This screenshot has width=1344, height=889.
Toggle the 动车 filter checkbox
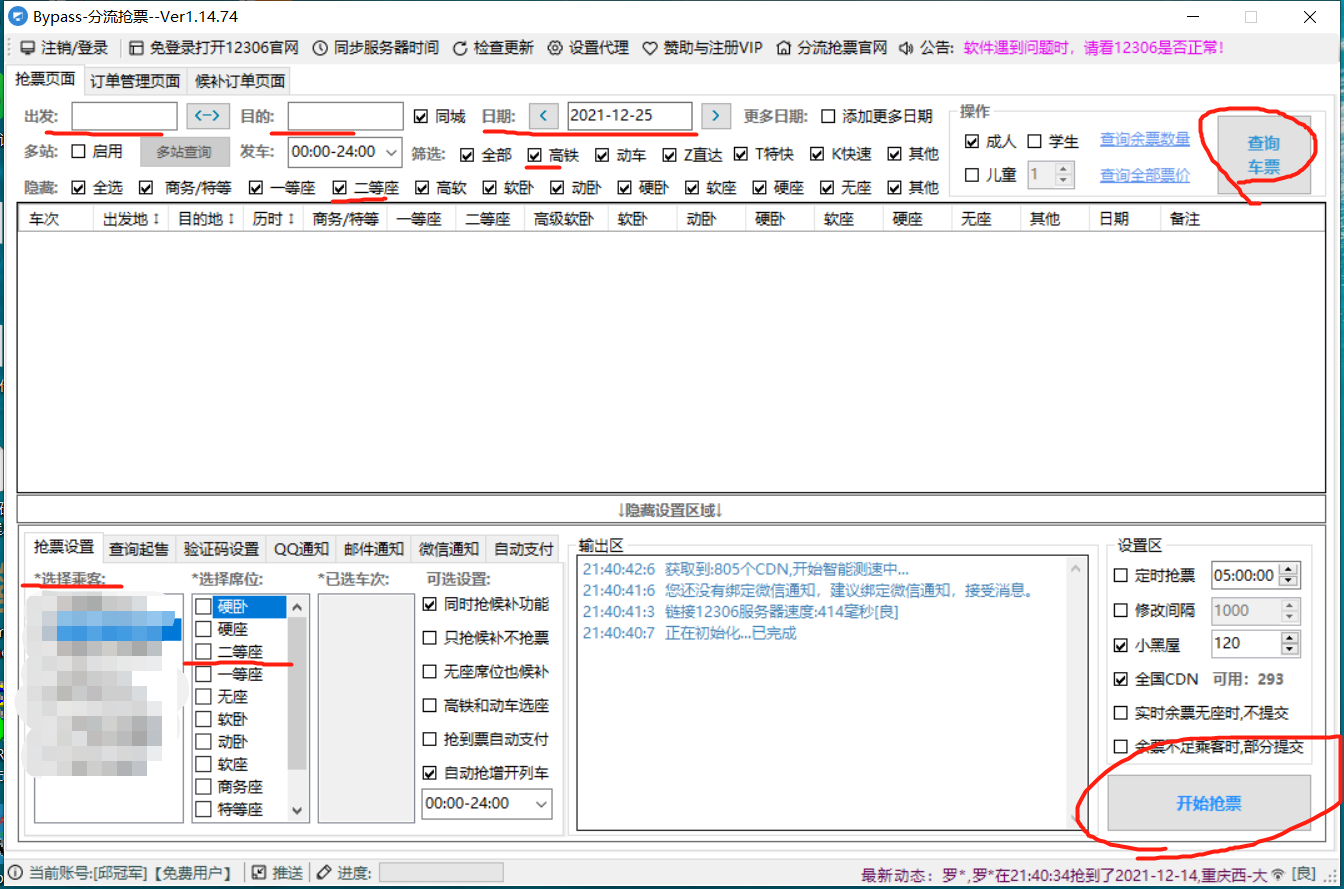(x=602, y=155)
